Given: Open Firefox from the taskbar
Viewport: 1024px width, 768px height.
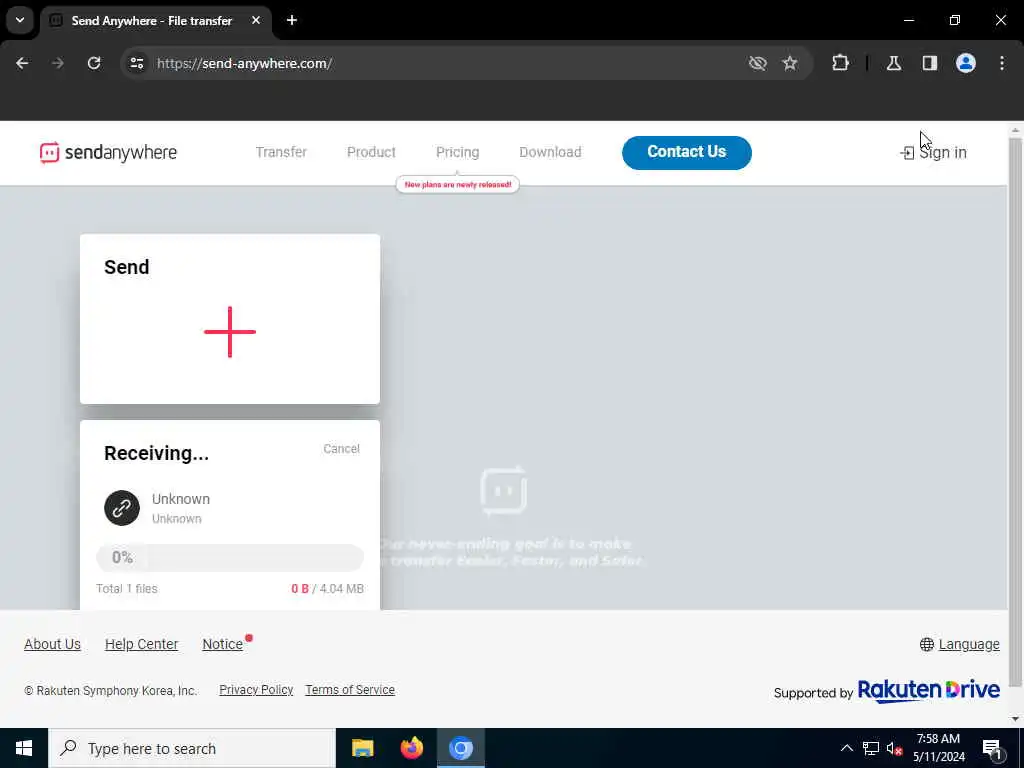Looking at the screenshot, I should (x=411, y=748).
